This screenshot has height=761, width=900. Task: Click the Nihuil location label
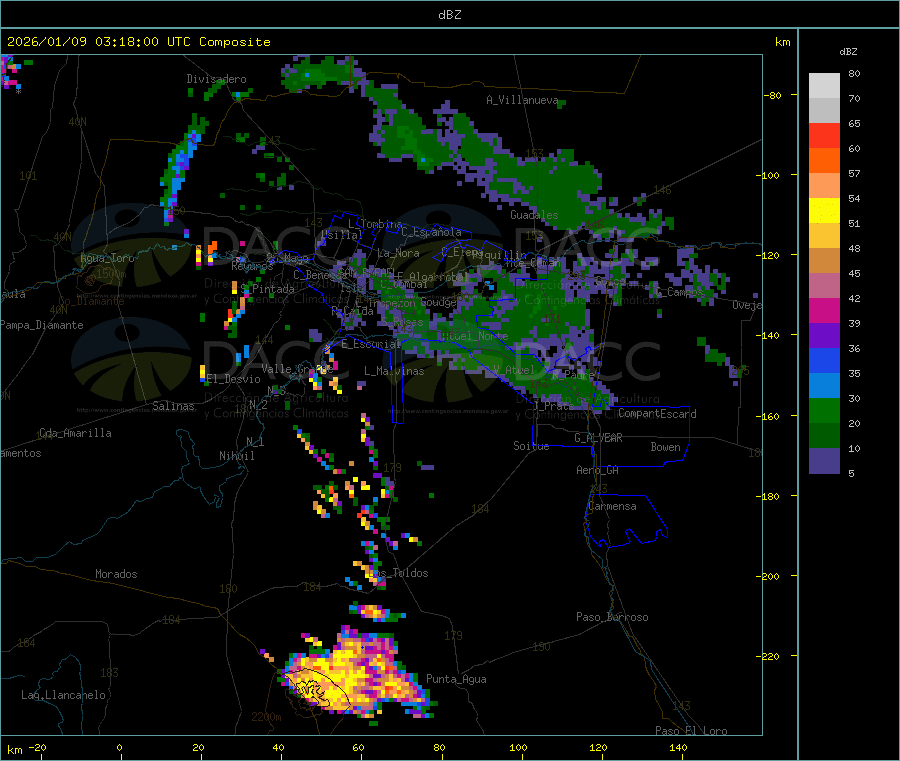[x=236, y=456]
